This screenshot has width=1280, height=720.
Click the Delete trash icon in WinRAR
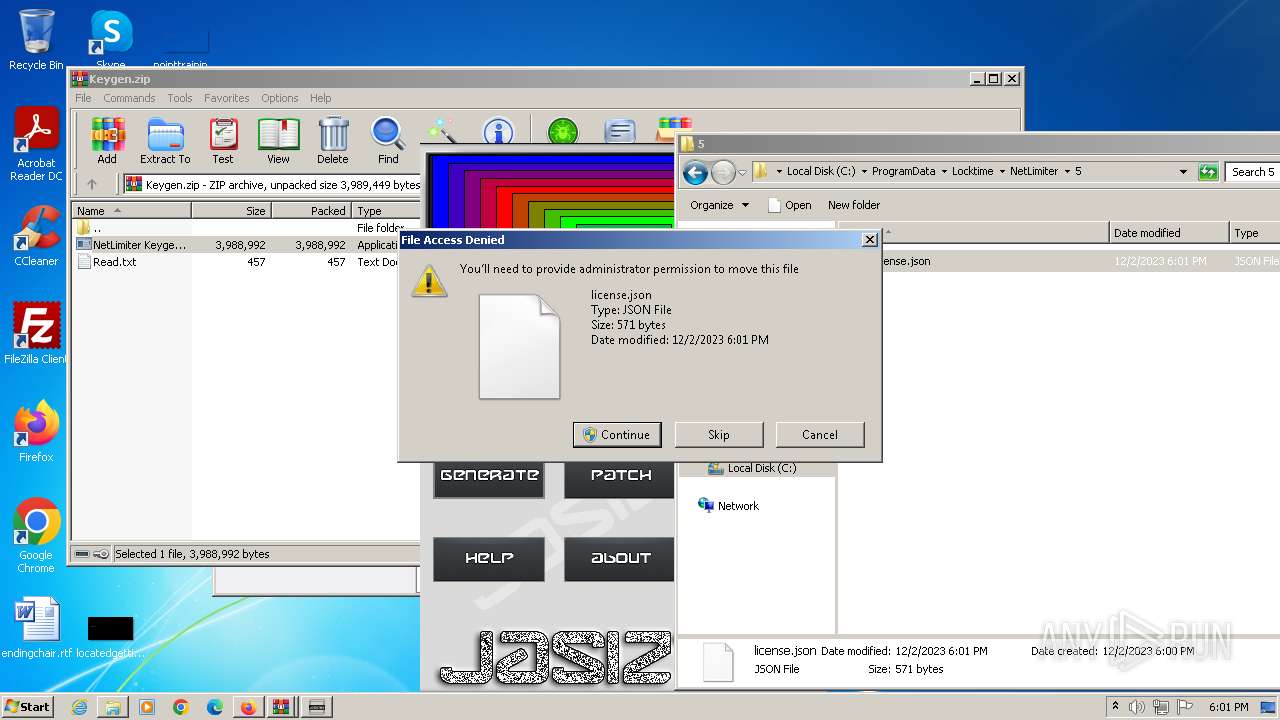(333, 141)
